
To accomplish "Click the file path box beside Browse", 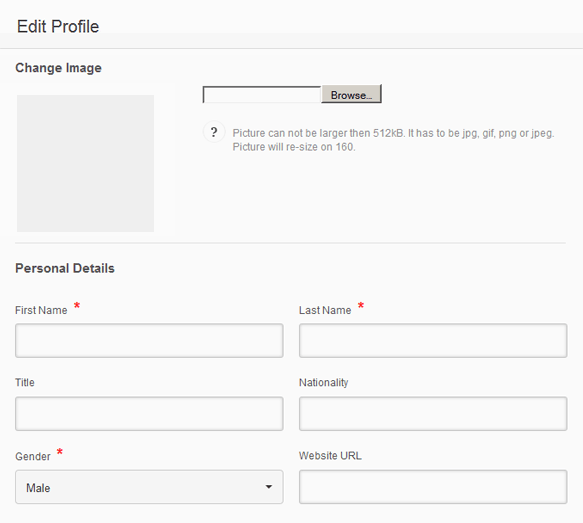I will tap(262, 95).
